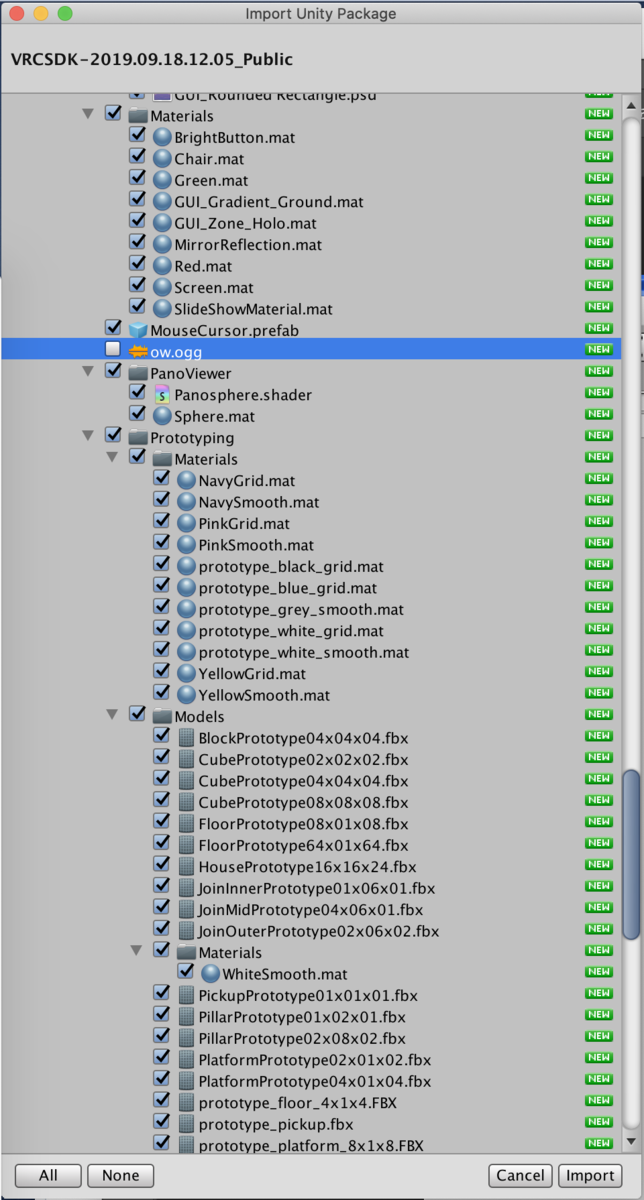Screen dimensions: 644x1200
Task: Click the HousePrototype16x16x24.fbx model icon
Action: (186, 867)
